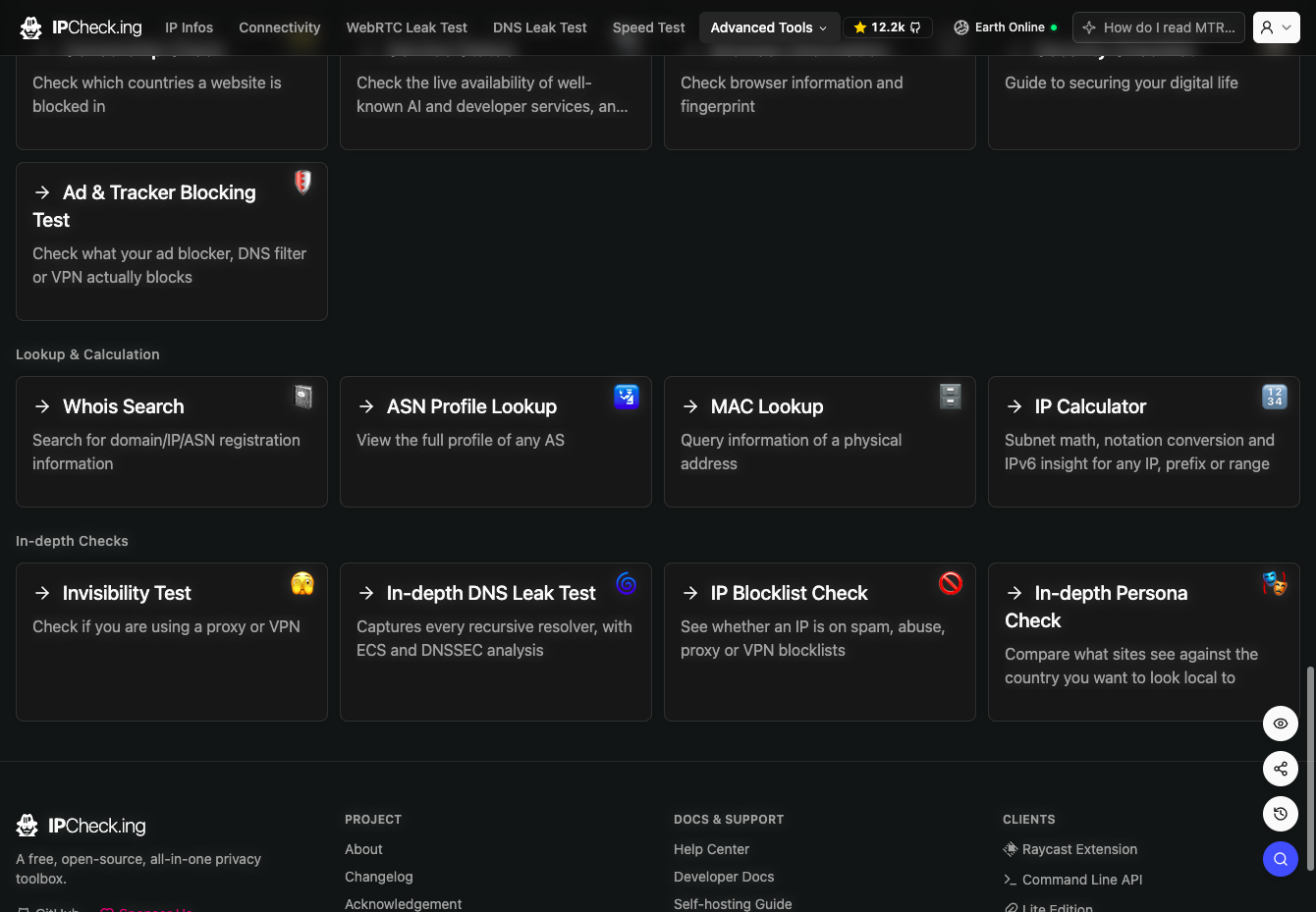Open the MAC Lookup card title
The height and width of the screenshot is (912, 1316).
[767, 406]
